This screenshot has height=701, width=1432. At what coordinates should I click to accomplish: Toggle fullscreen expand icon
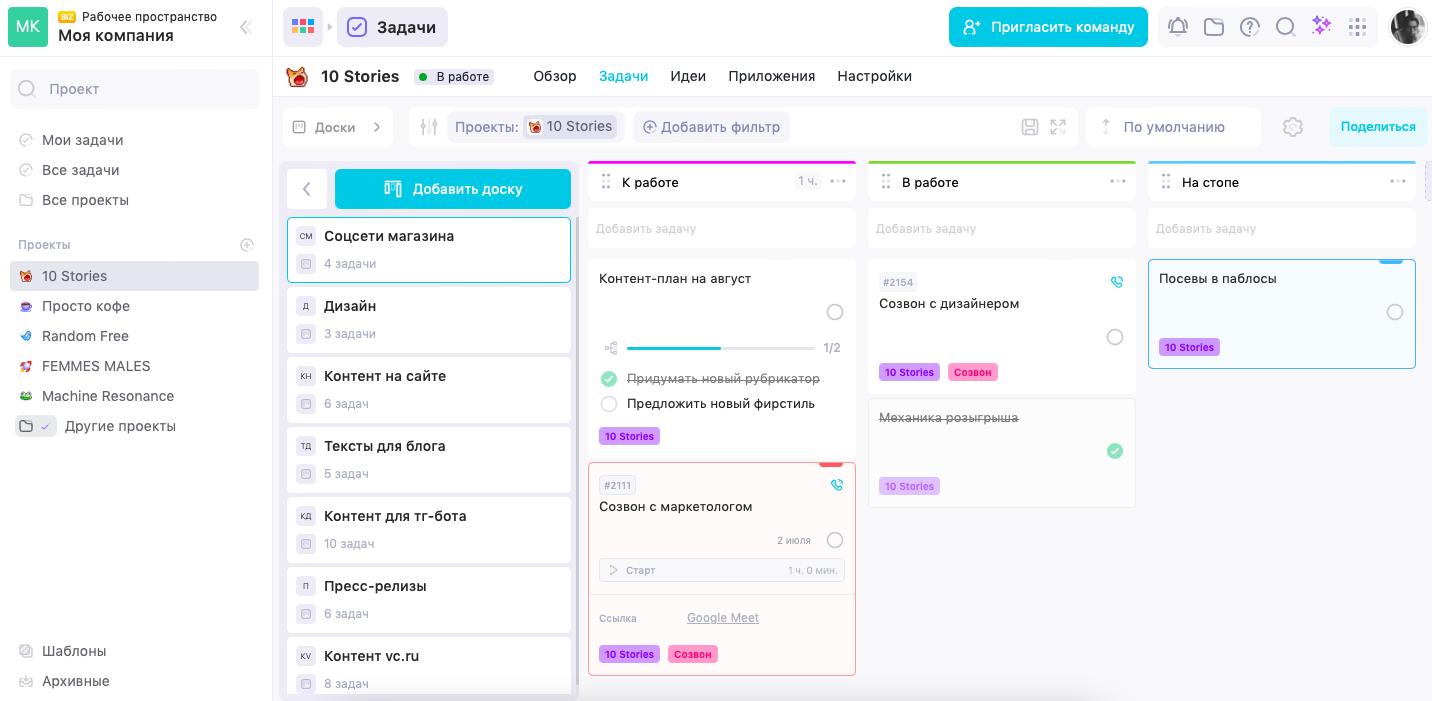click(1058, 127)
